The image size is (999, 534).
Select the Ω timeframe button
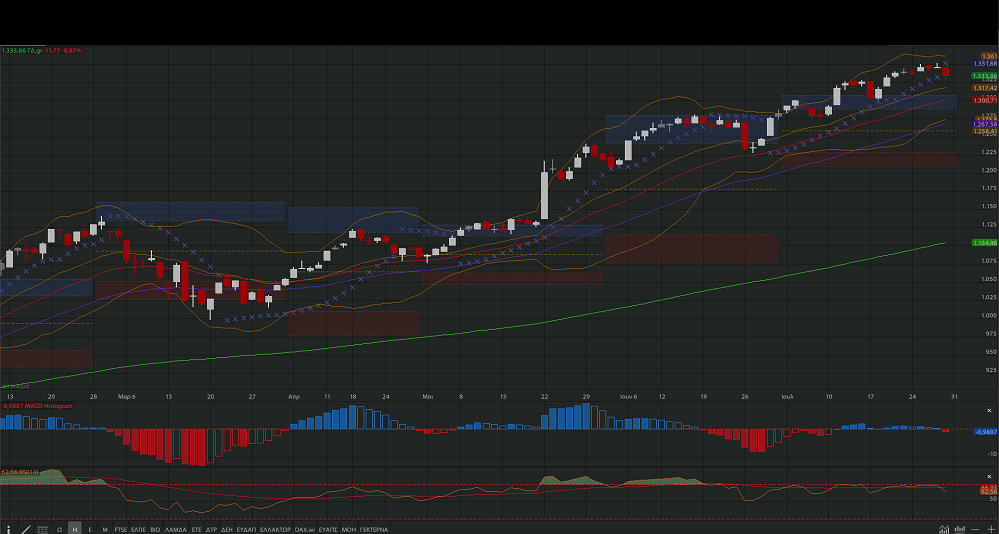pyautogui.click(x=59, y=530)
